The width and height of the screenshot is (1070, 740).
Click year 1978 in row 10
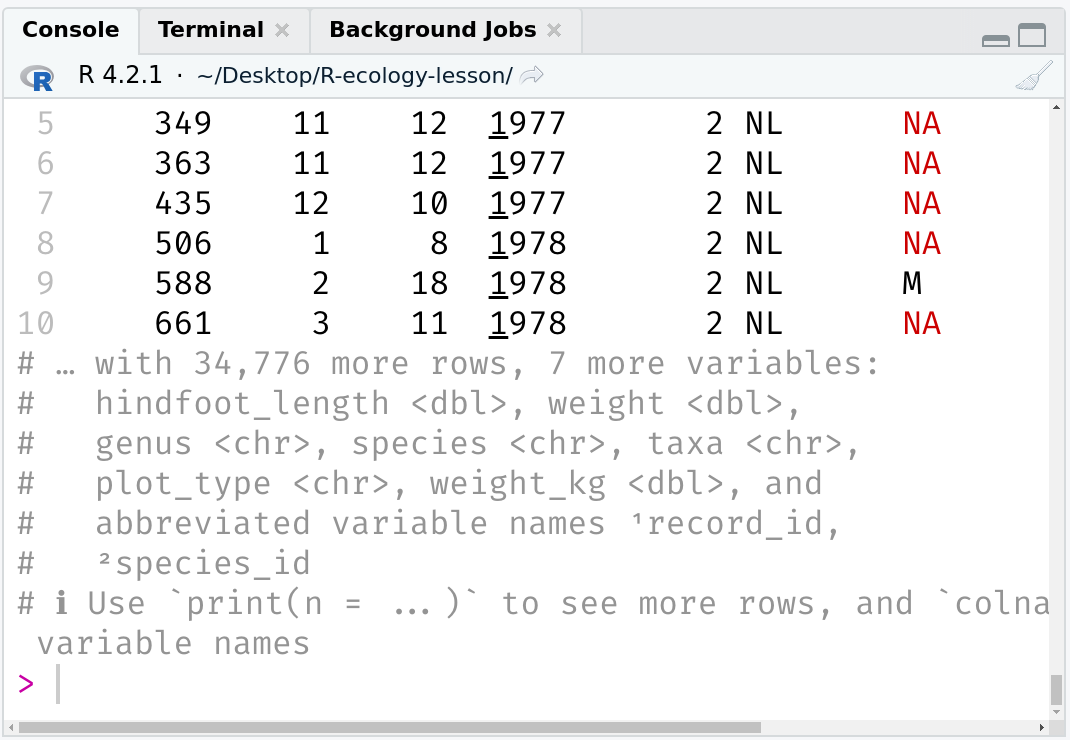pos(527,324)
